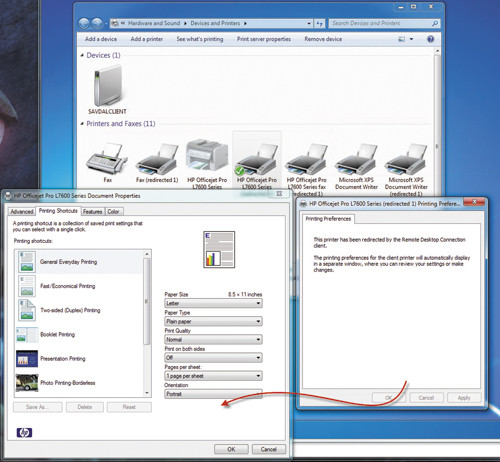
Task: Choose Photo Printing-Borderless shortcut icon
Action: [x=27, y=383]
